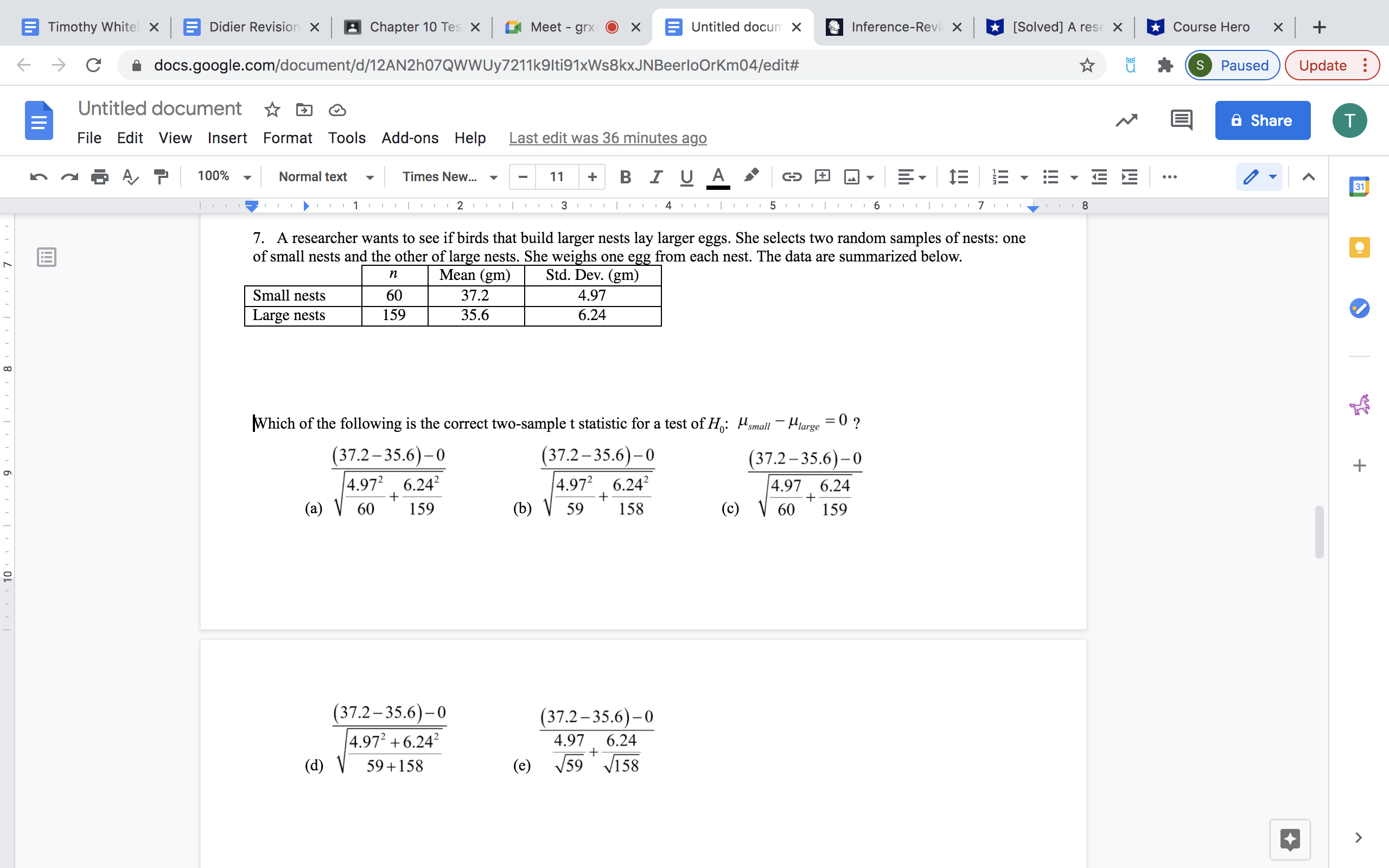Expand the font size stepper dropdown
The height and width of the screenshot is (868, 1389).
pyautogui.click(x=557, y=178)
